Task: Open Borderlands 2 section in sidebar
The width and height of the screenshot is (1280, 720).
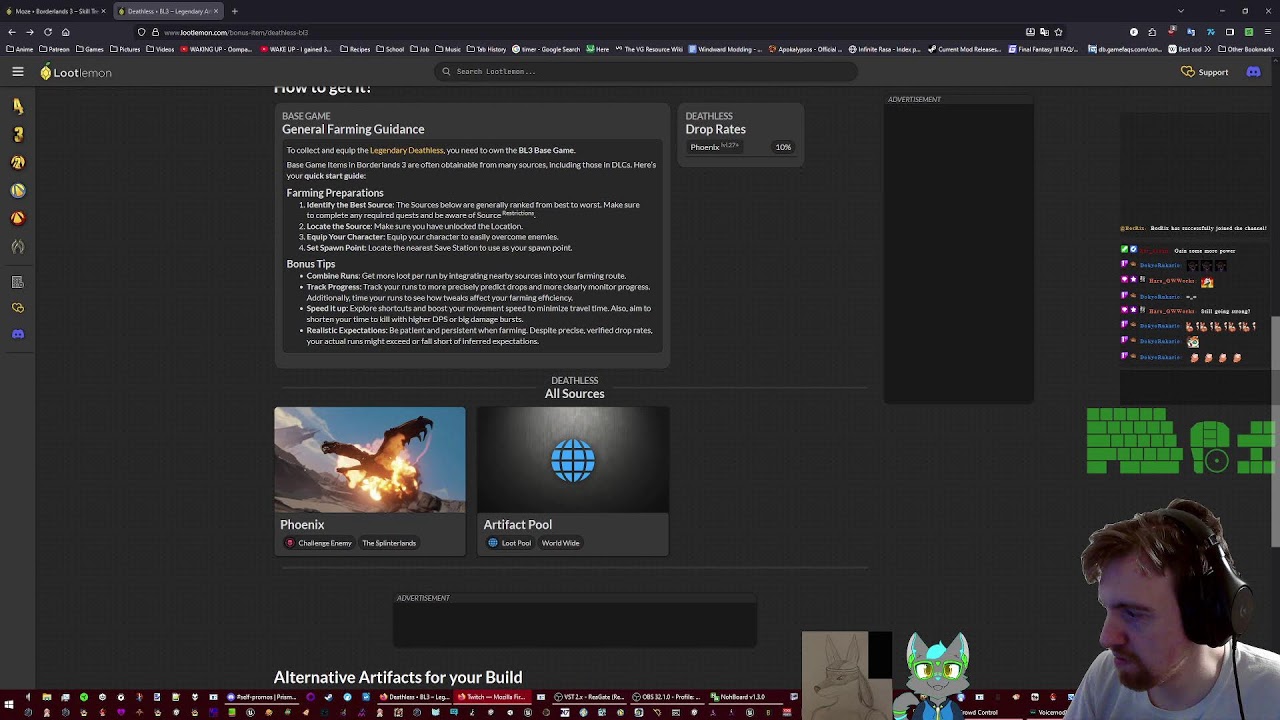Action: (18, 162)
